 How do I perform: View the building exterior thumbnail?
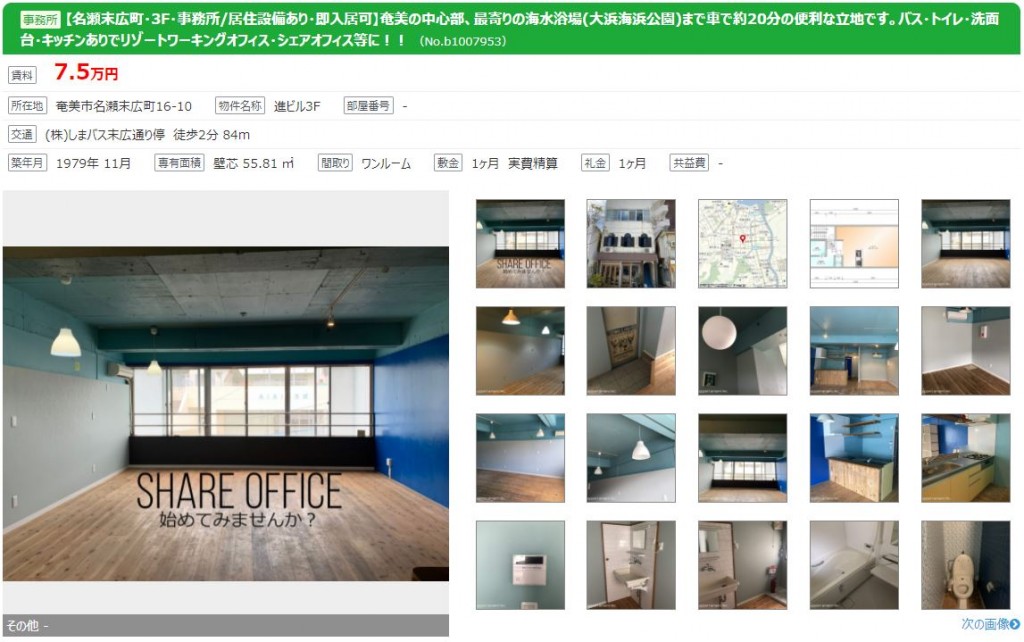point(631,244)
